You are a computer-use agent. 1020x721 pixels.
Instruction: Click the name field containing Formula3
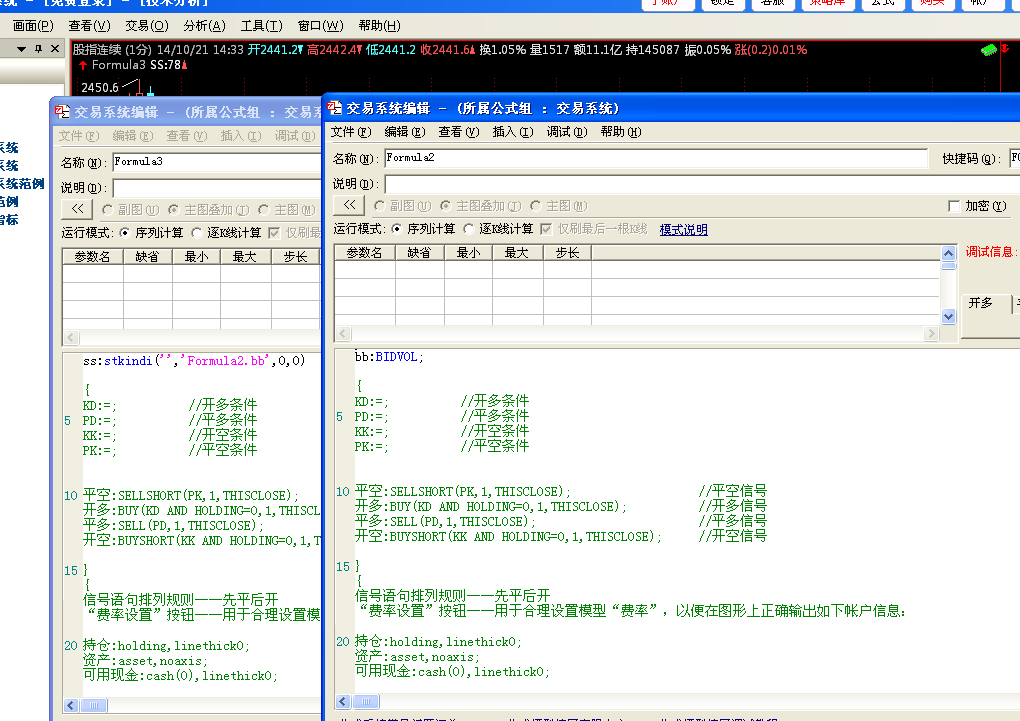pyautogui.click(x=217, y=162)
